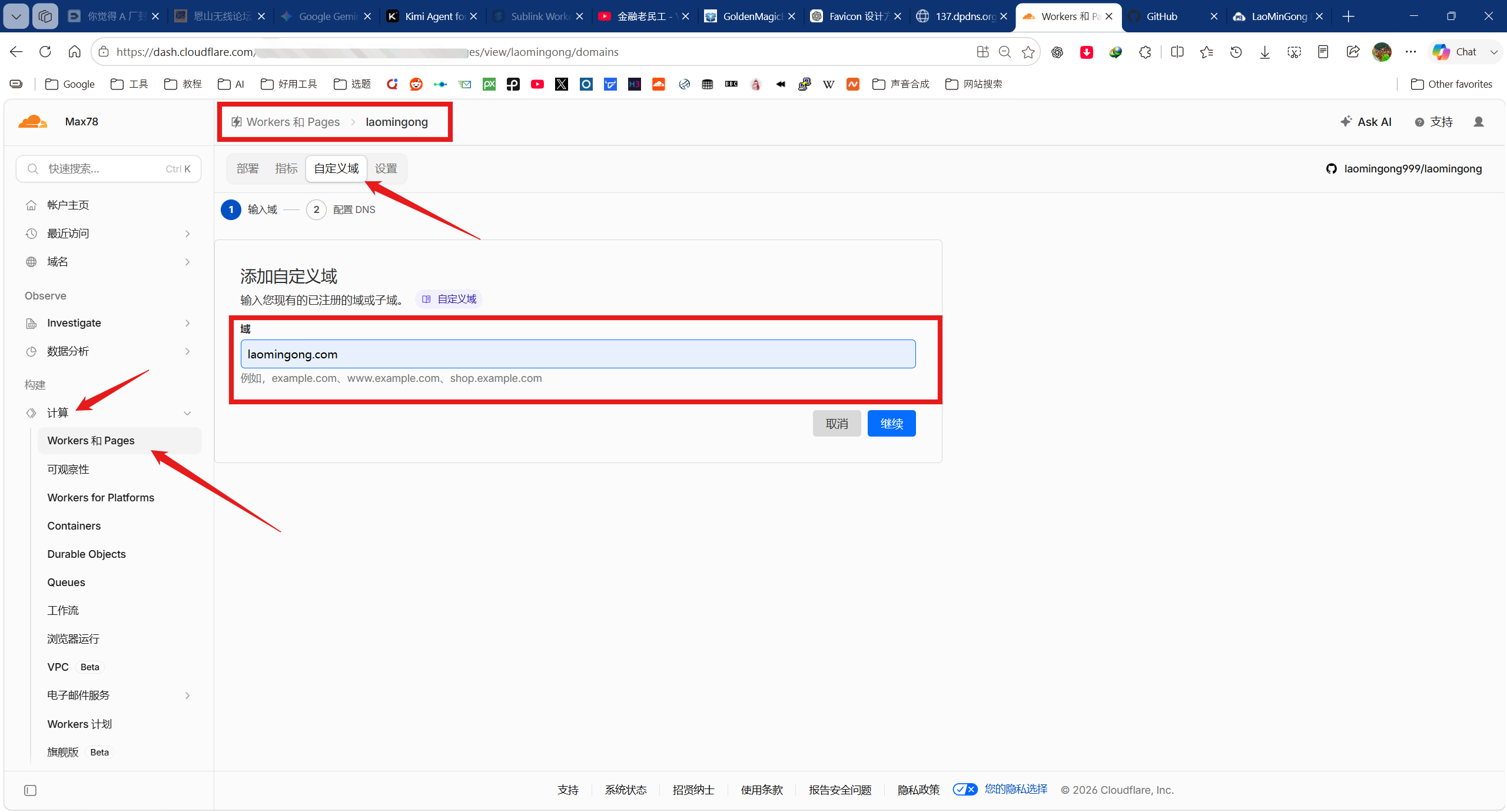Screen dimensions: 1507x812
Task: Refresh the page with the reload icon
Action: [45, 52]
